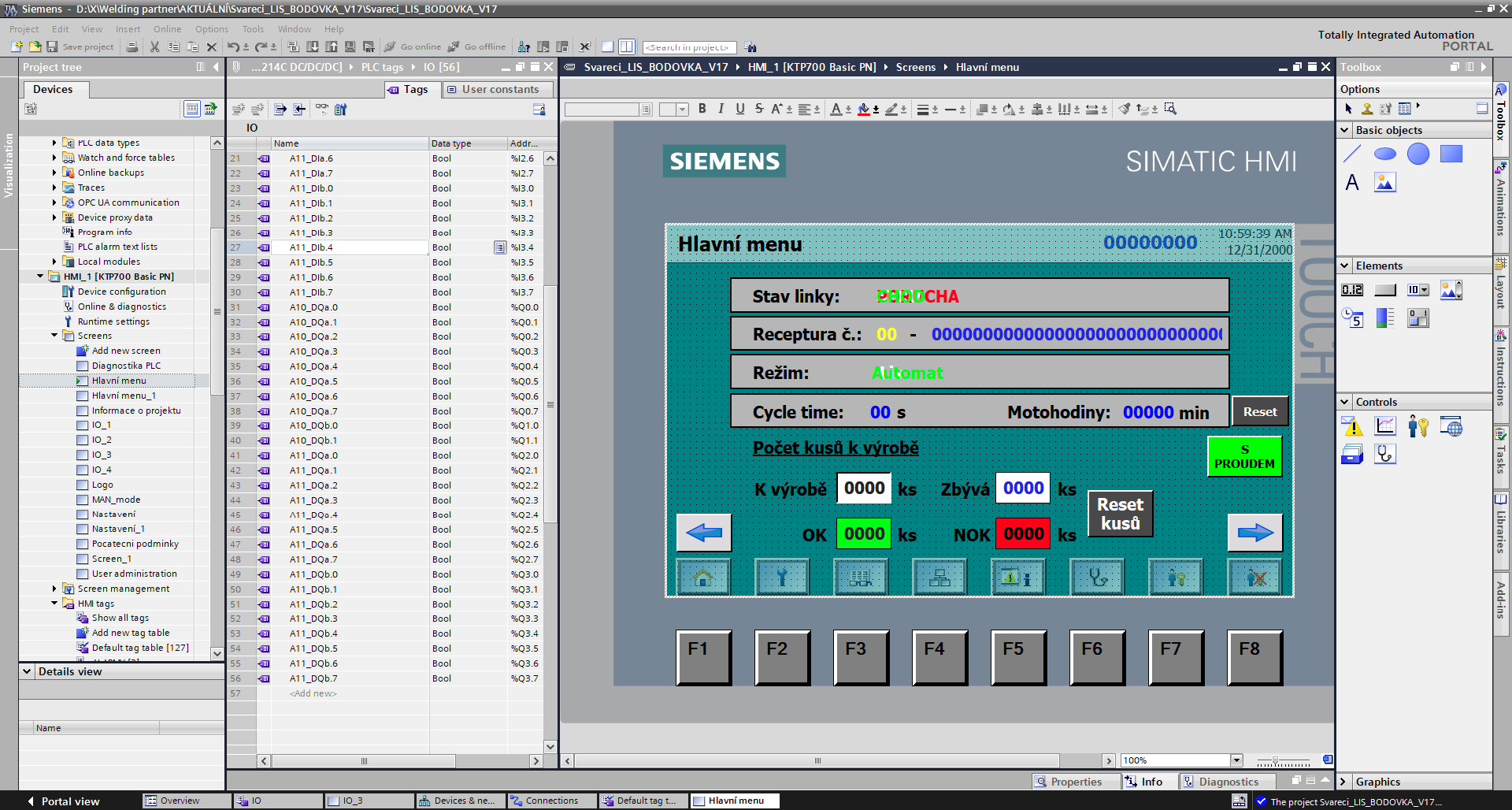Expand the Graphics section
This screenshot has height=810, width=1512.
(1344, 782)
